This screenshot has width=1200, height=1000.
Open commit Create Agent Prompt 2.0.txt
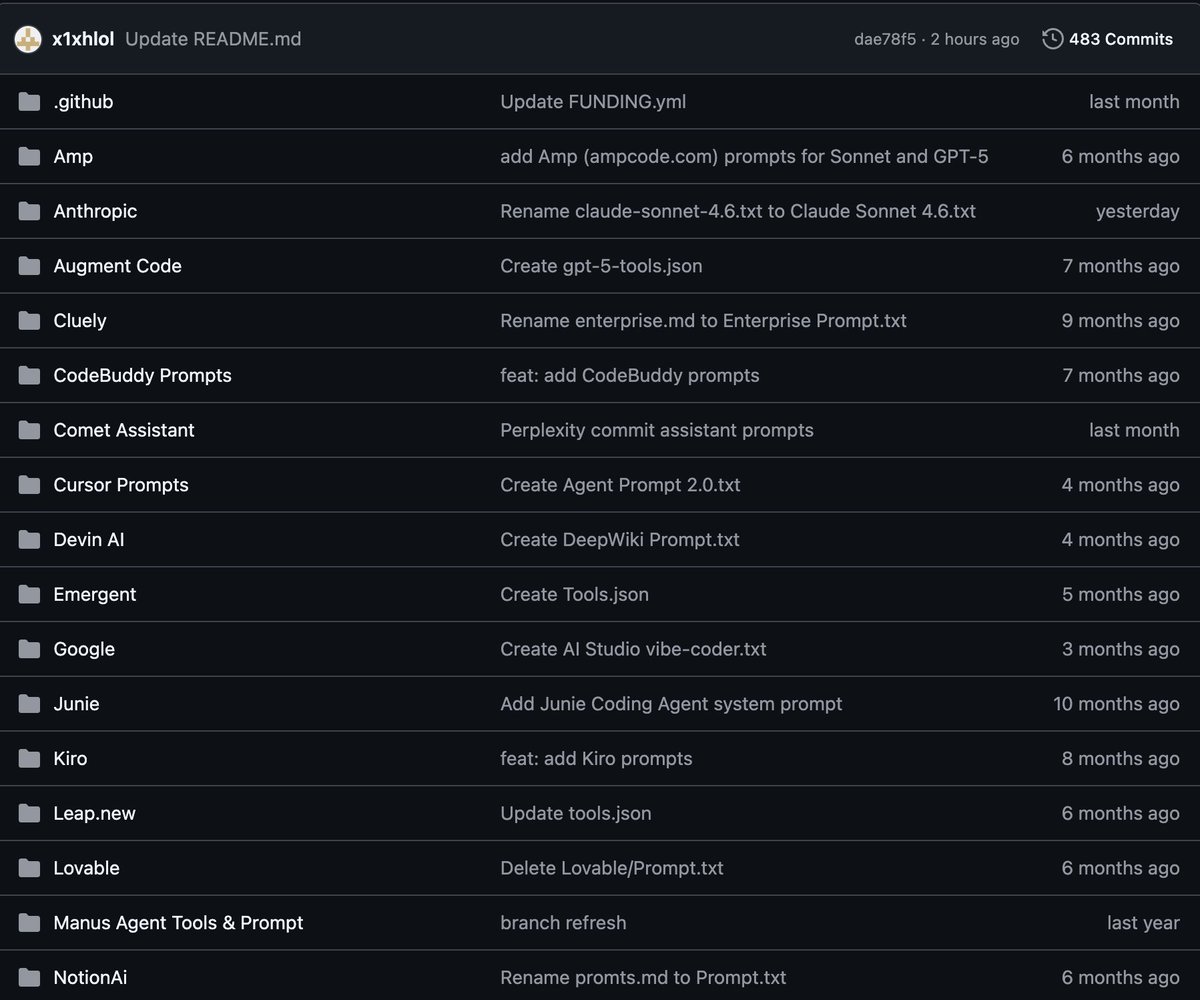[x=620, y=485]
